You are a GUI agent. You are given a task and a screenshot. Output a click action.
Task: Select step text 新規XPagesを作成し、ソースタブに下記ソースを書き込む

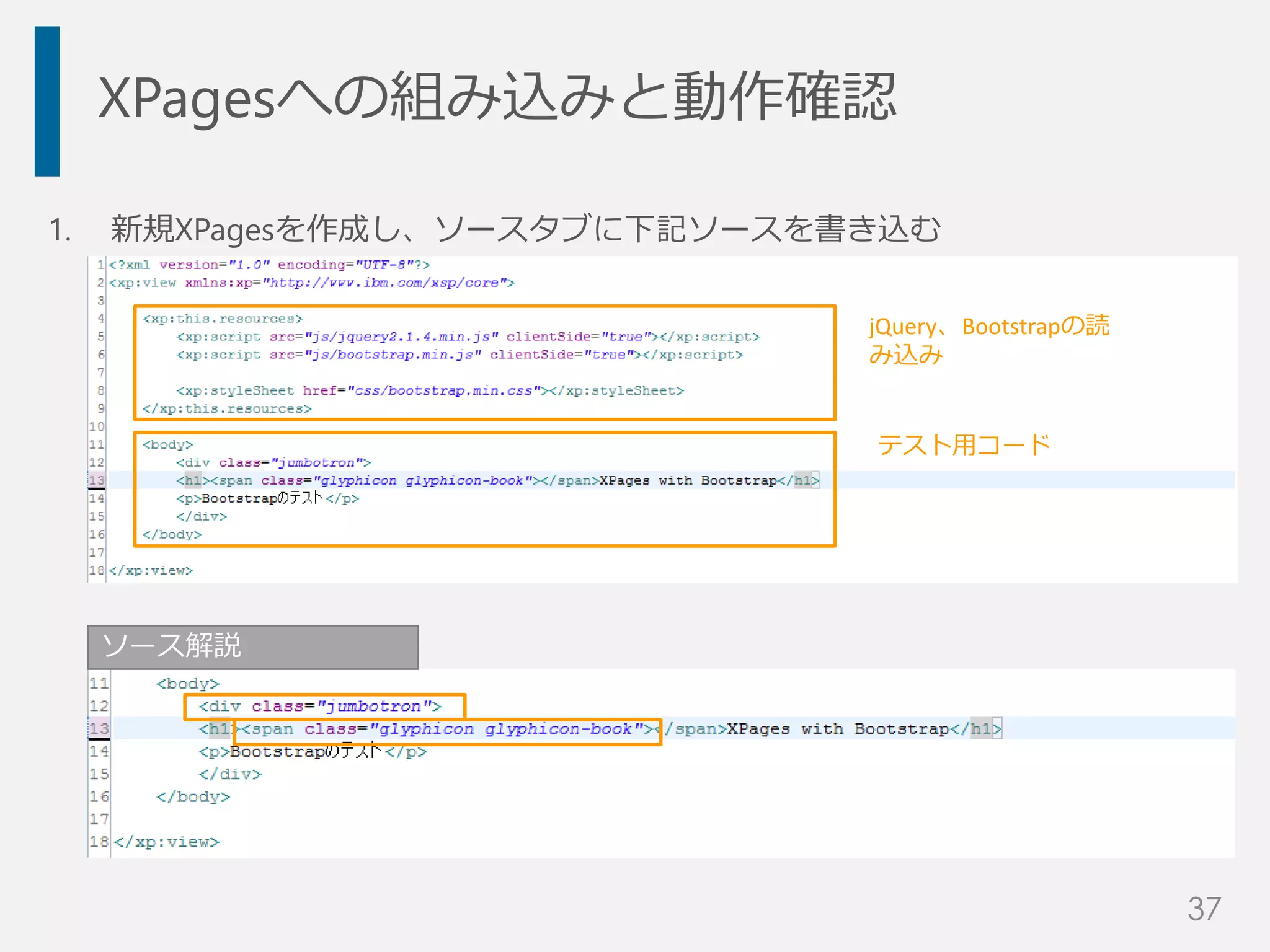(x=526, y=229)
